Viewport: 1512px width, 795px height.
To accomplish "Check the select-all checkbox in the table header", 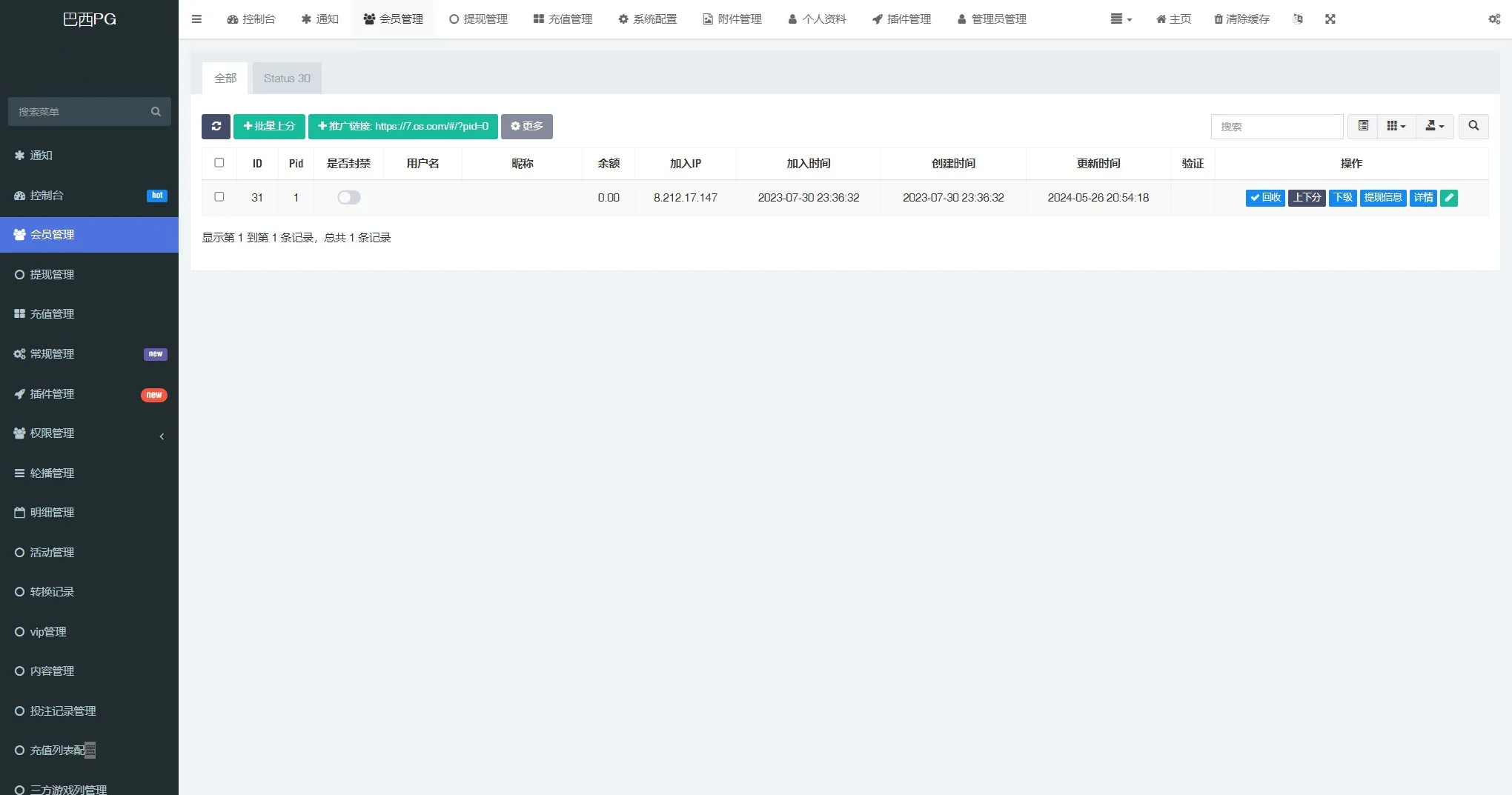I will pos(219,162).
